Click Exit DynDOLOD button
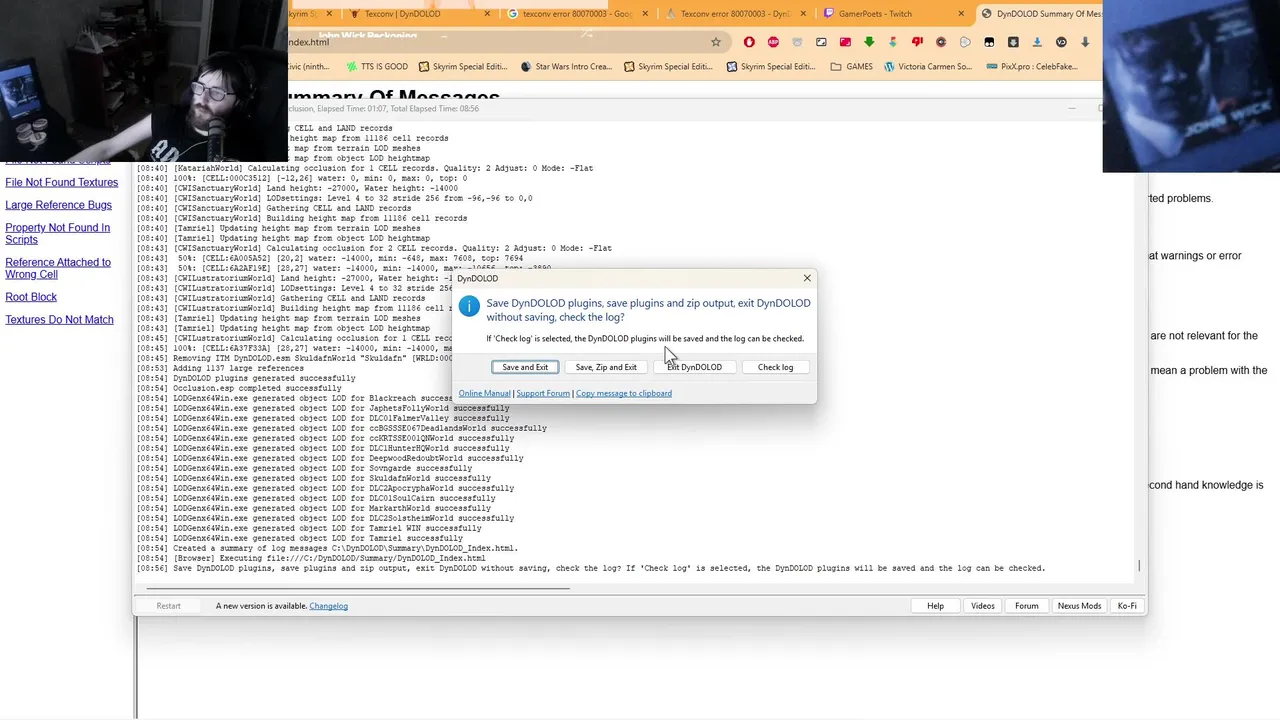The height and width of the screenshot is (720, 1280). [694, 367]
